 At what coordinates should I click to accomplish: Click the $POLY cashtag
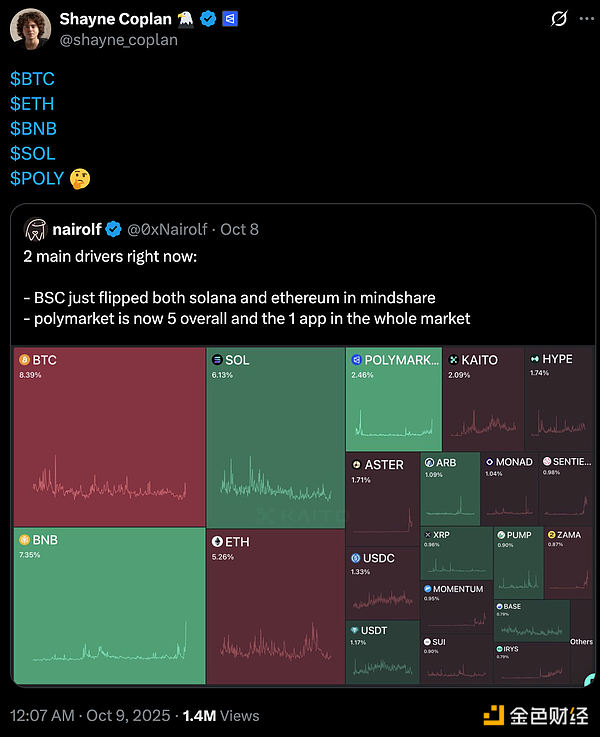tap(37, 179)
